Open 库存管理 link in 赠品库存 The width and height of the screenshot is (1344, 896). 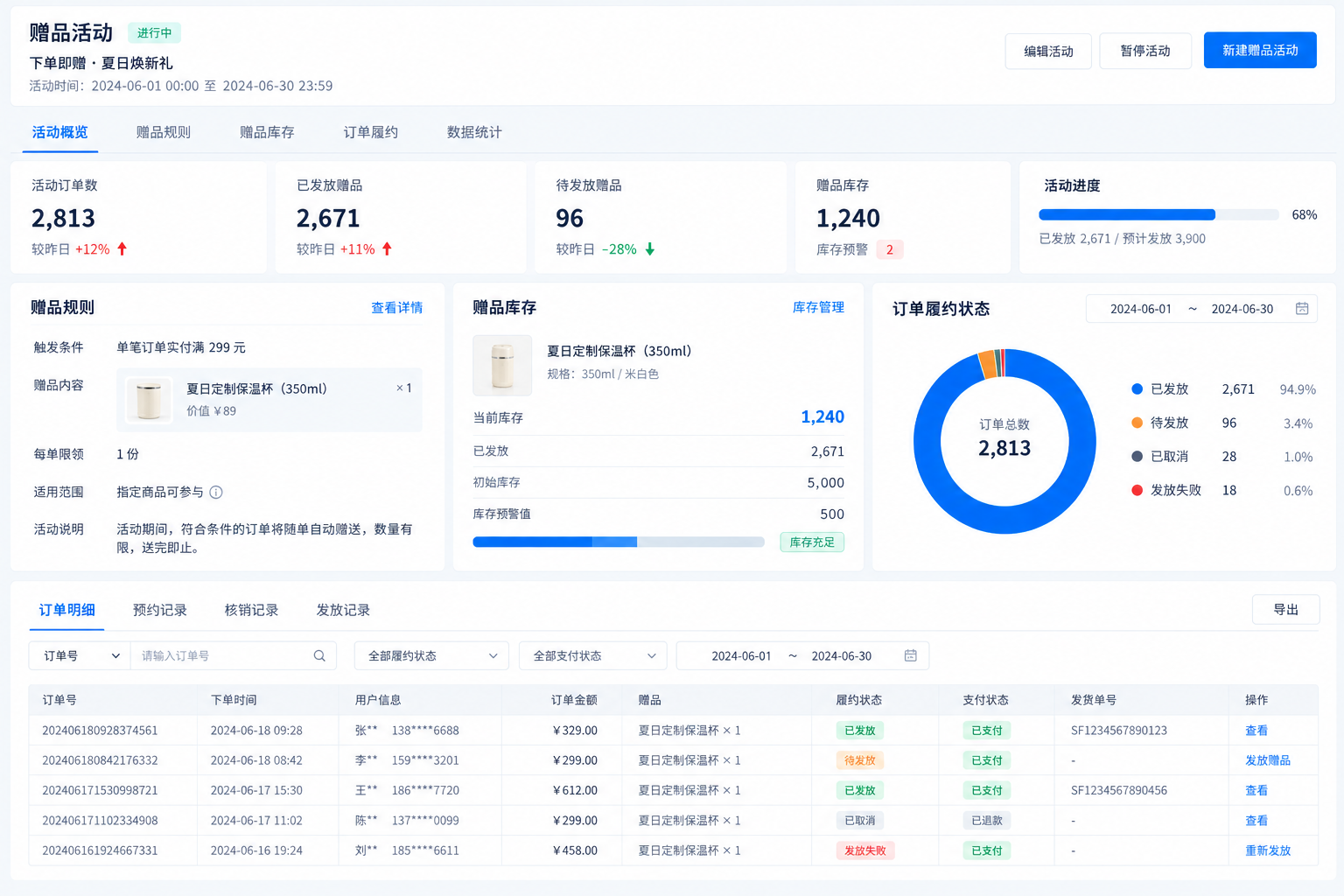pos(818,307)
